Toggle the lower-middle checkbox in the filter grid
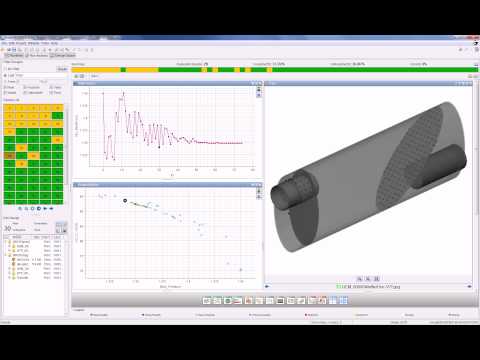This screenshot has height=360, width=480. (25, 93)
